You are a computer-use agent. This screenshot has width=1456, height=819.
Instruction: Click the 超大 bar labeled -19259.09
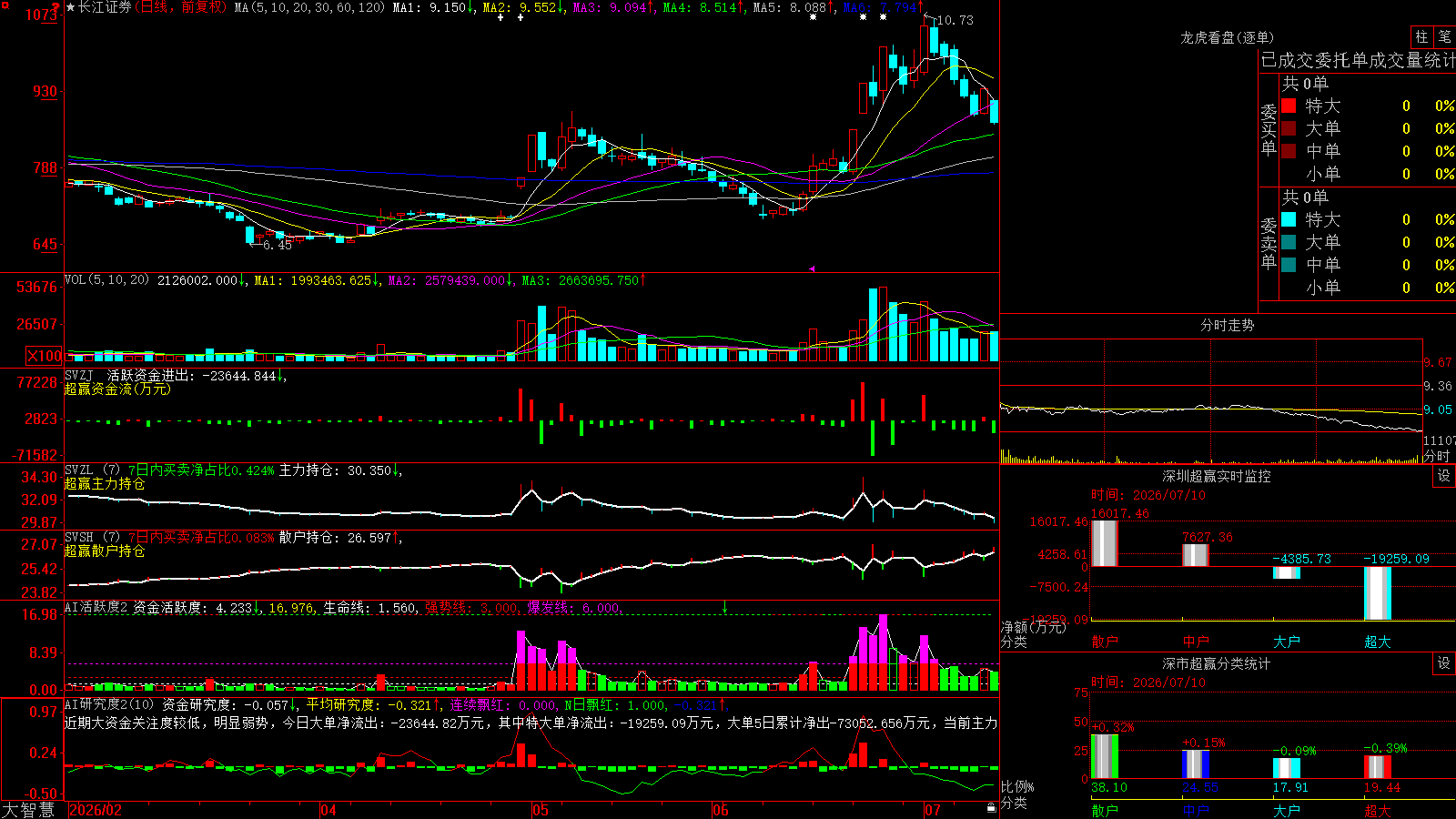pos(1377,593)
